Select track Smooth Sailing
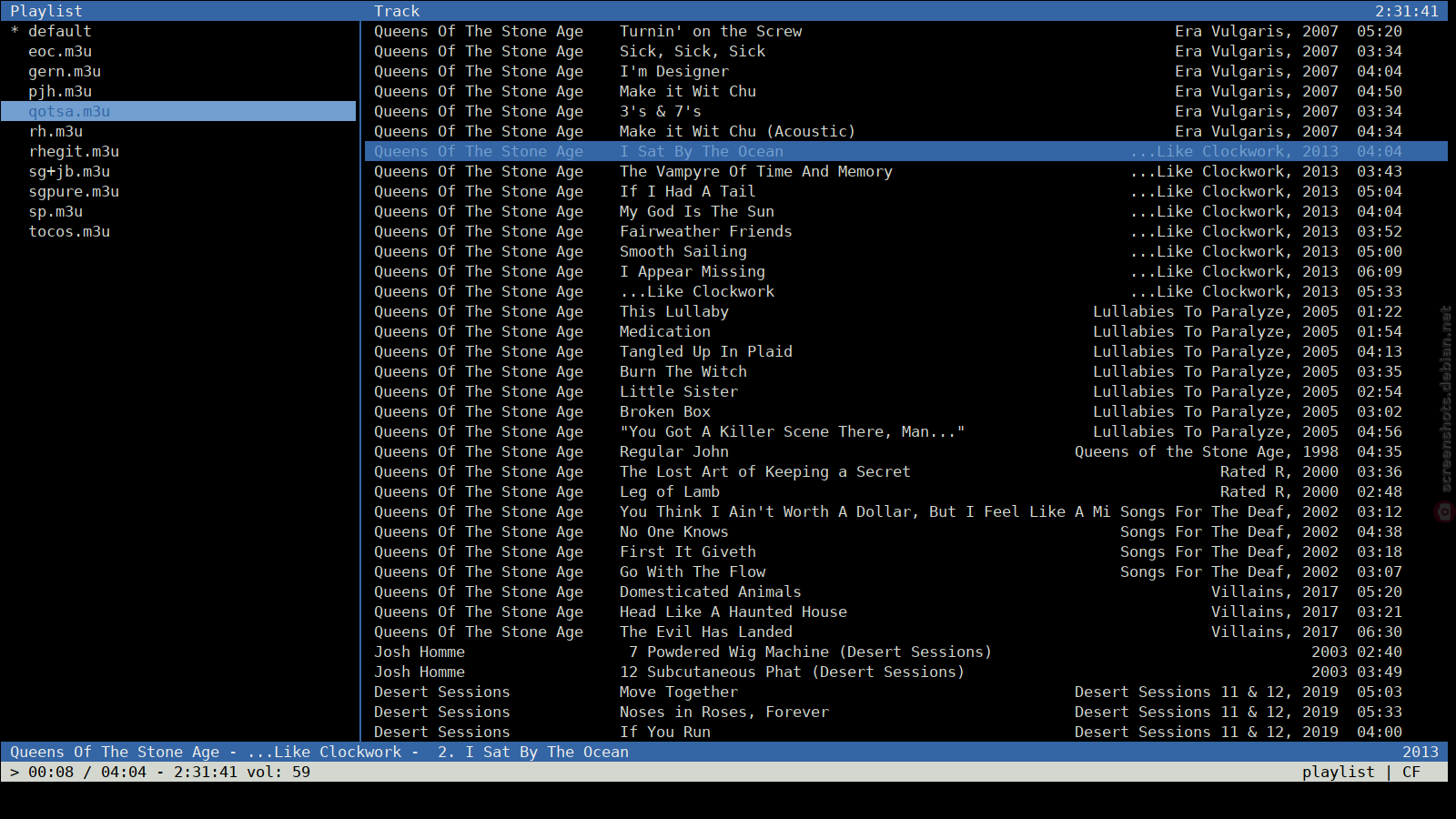The height and width of the screenshot is (819, 1456). coord(906,251)
